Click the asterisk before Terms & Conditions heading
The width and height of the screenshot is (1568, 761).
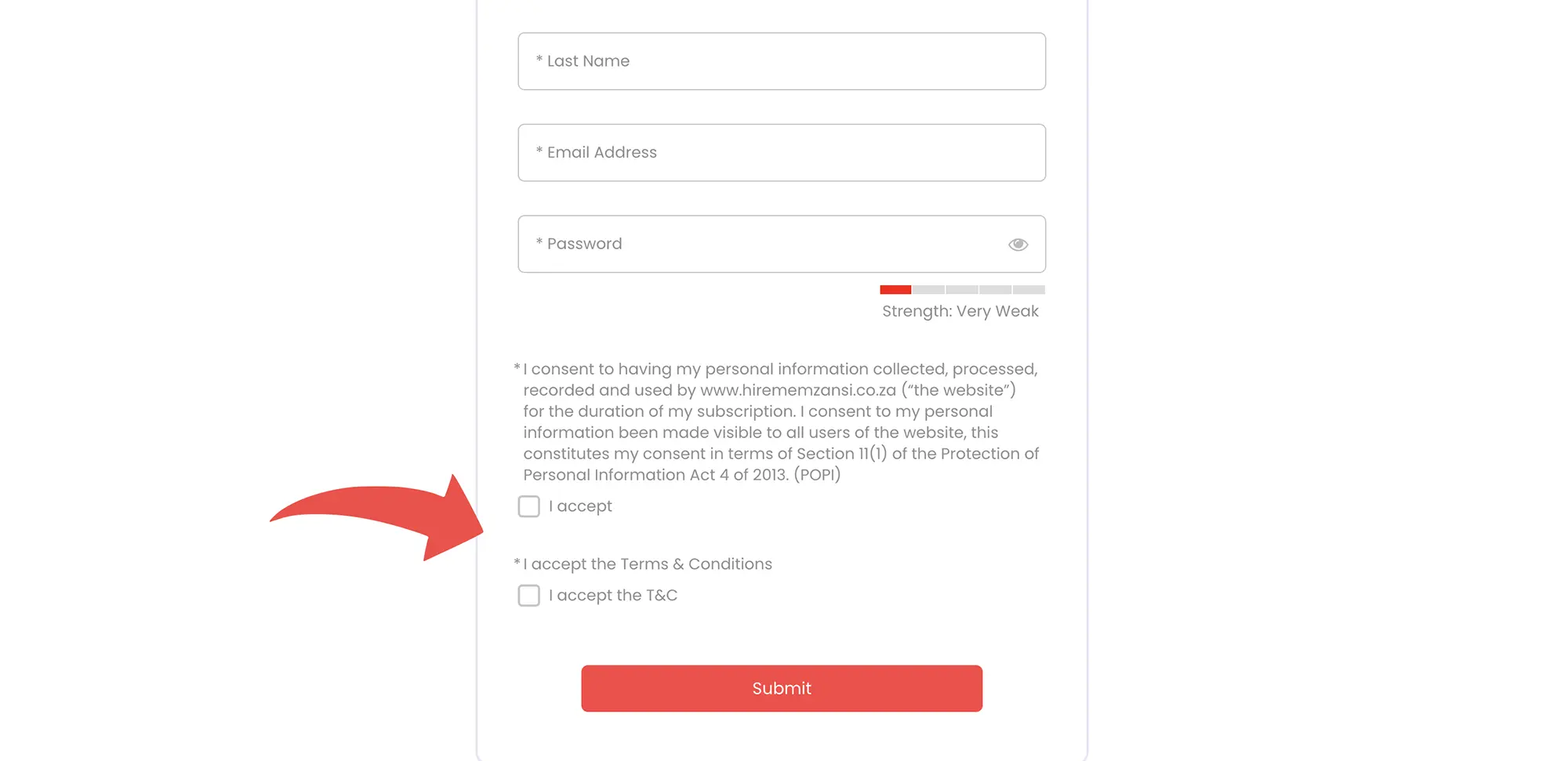[517, 563]
